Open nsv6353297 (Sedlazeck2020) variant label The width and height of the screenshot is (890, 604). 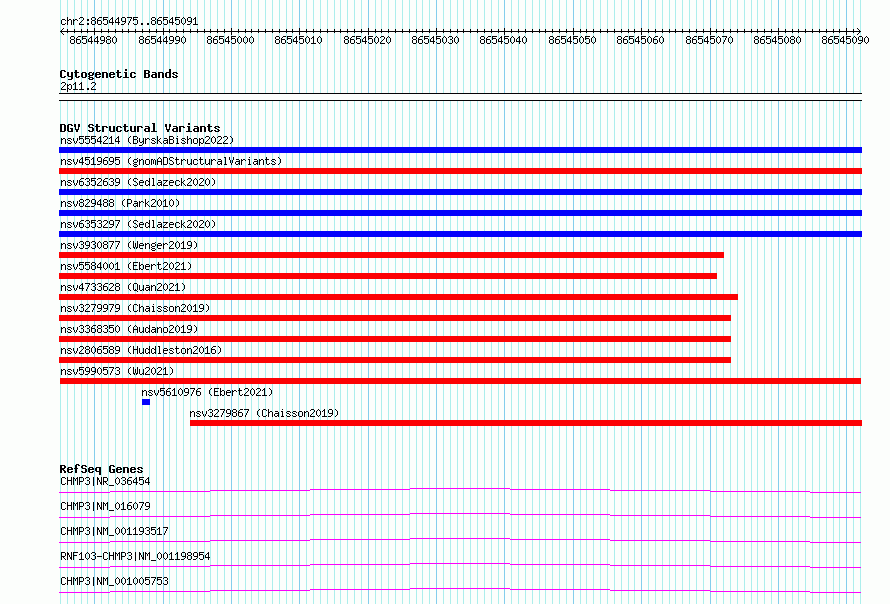[138, 224]
